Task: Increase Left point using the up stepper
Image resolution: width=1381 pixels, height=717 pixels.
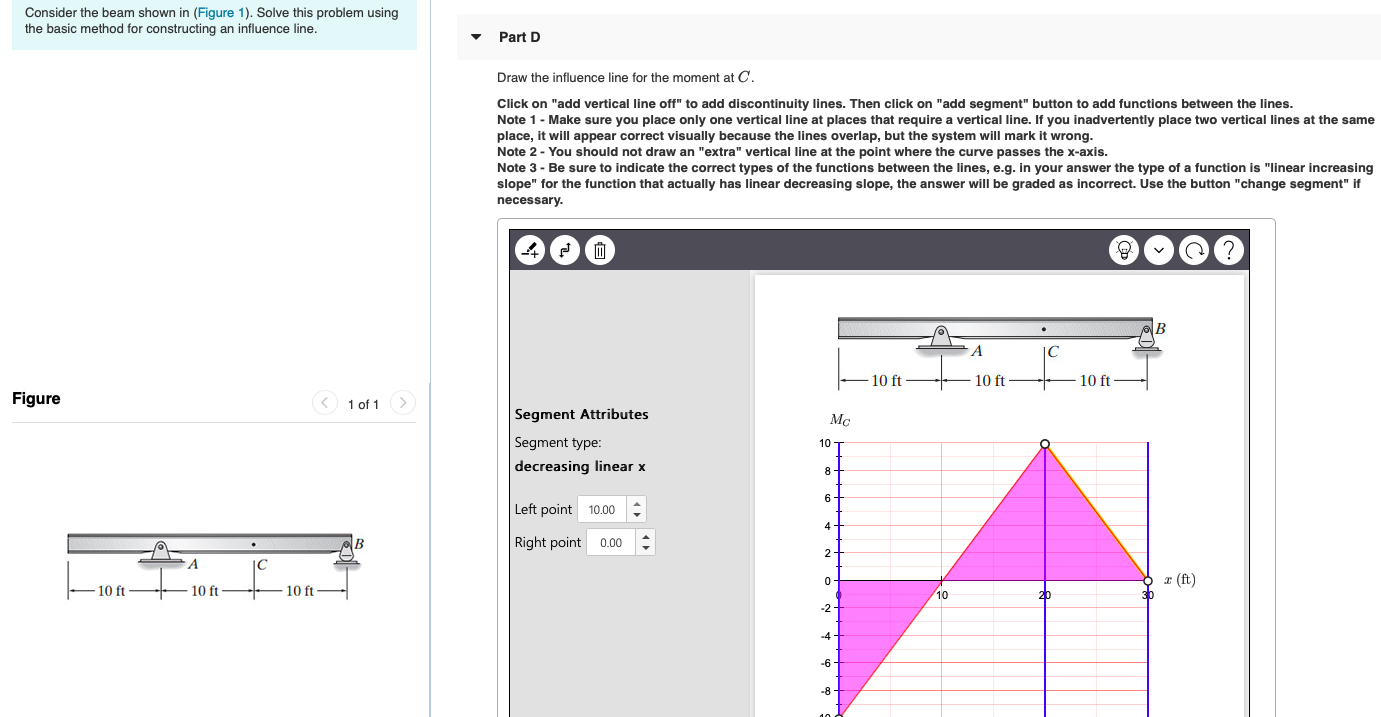Action: tap(637, 504)
